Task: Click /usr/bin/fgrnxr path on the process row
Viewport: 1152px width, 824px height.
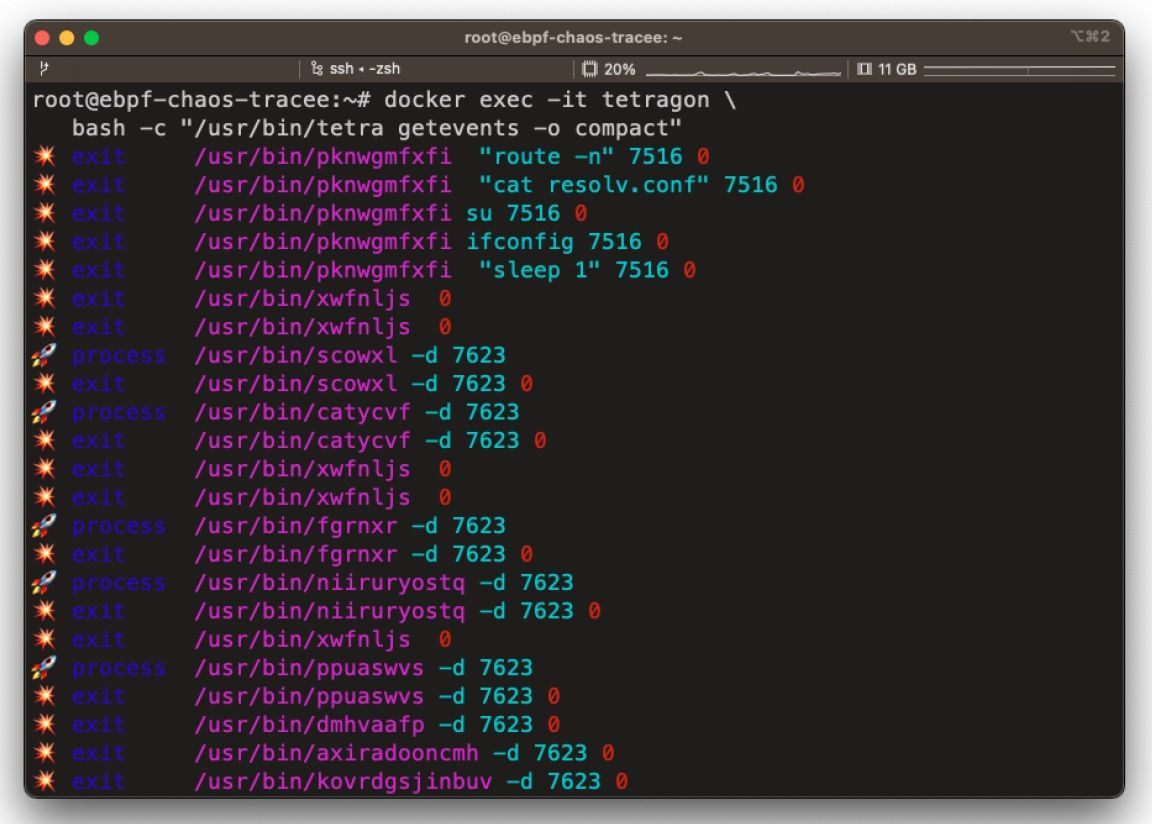Action: [x=296, y=526]
